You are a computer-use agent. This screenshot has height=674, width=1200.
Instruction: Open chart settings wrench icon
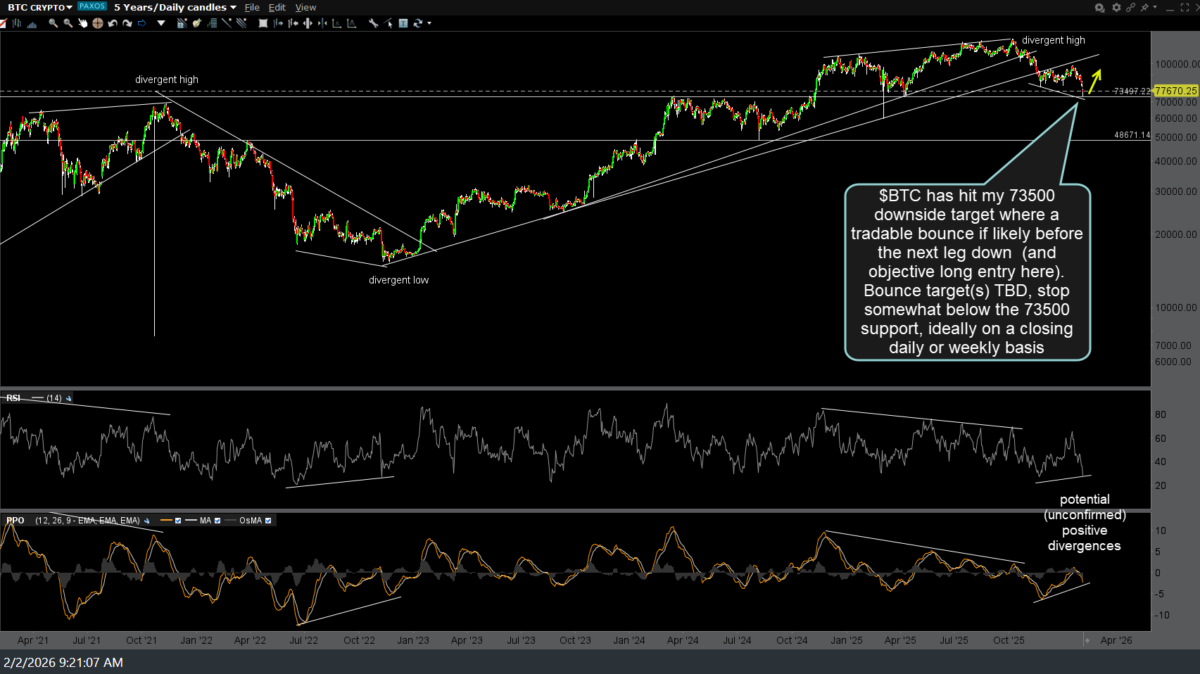[x=373, y=24]
